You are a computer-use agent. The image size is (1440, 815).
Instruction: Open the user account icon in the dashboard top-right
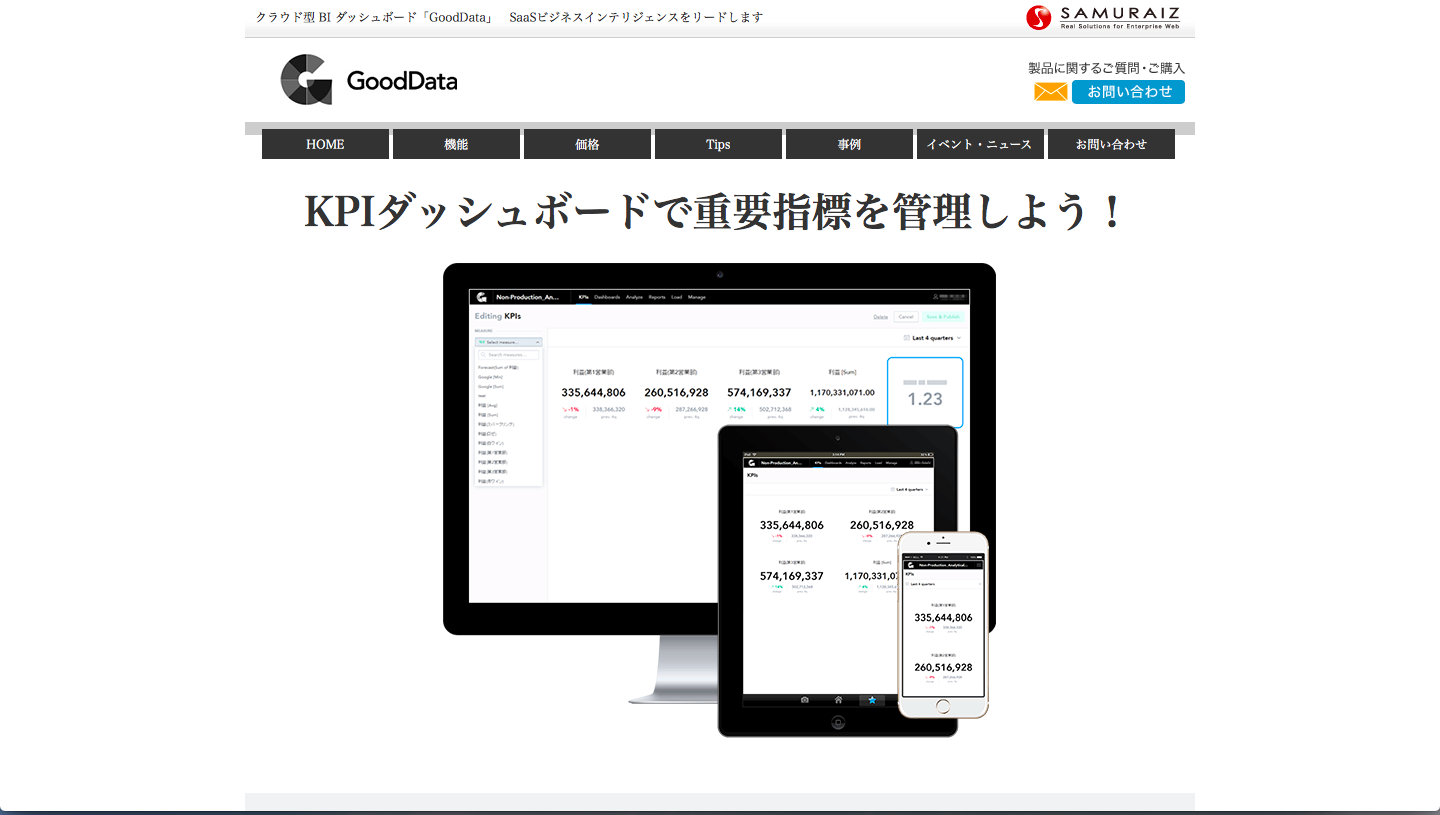(937, 298)
